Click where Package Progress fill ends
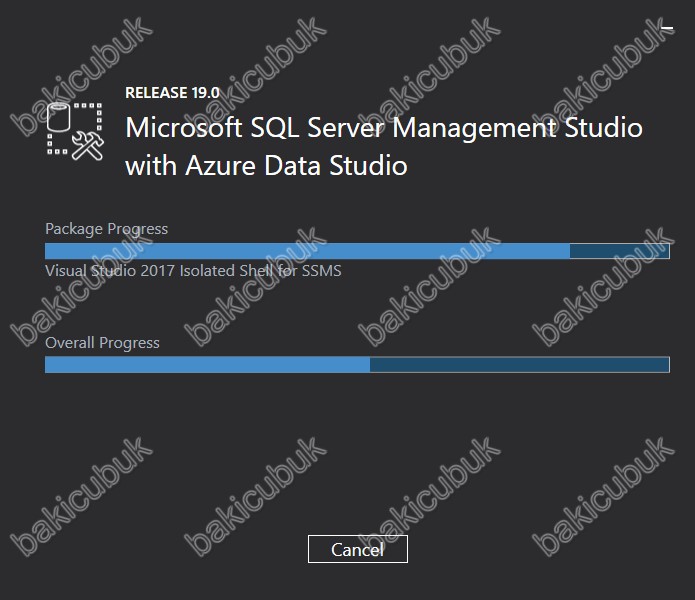The width and height of the screenshot is (695, 600). (570, 251)
